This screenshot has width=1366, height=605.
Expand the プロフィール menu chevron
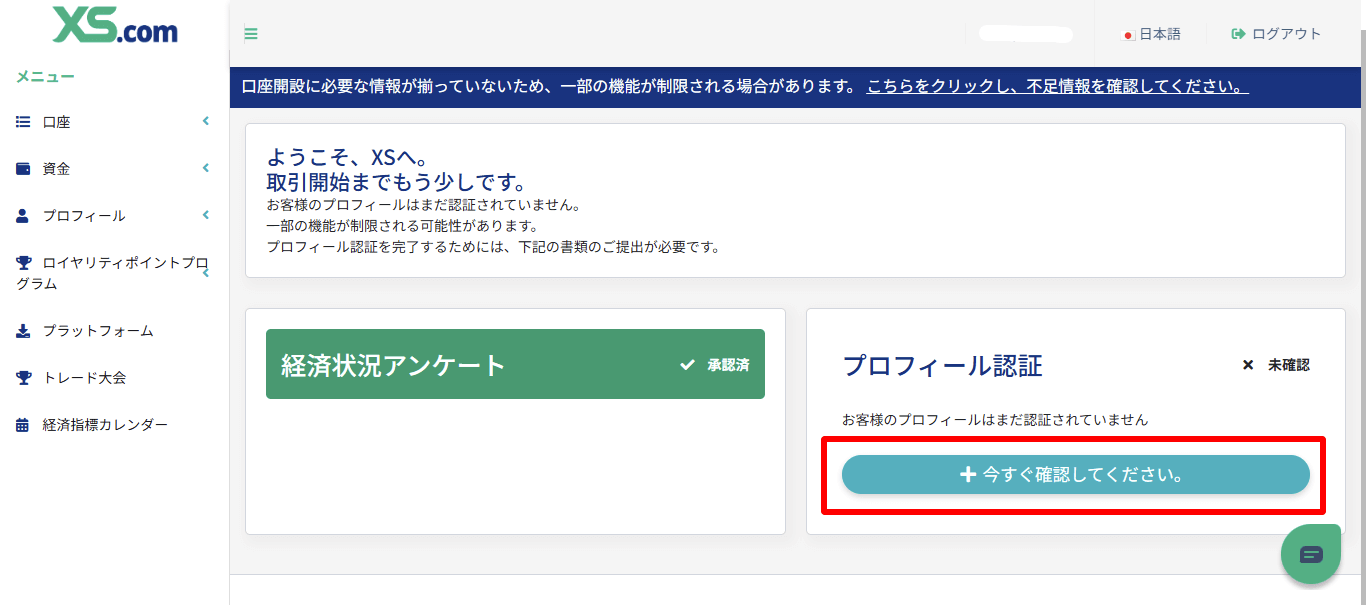pos(206,215)
